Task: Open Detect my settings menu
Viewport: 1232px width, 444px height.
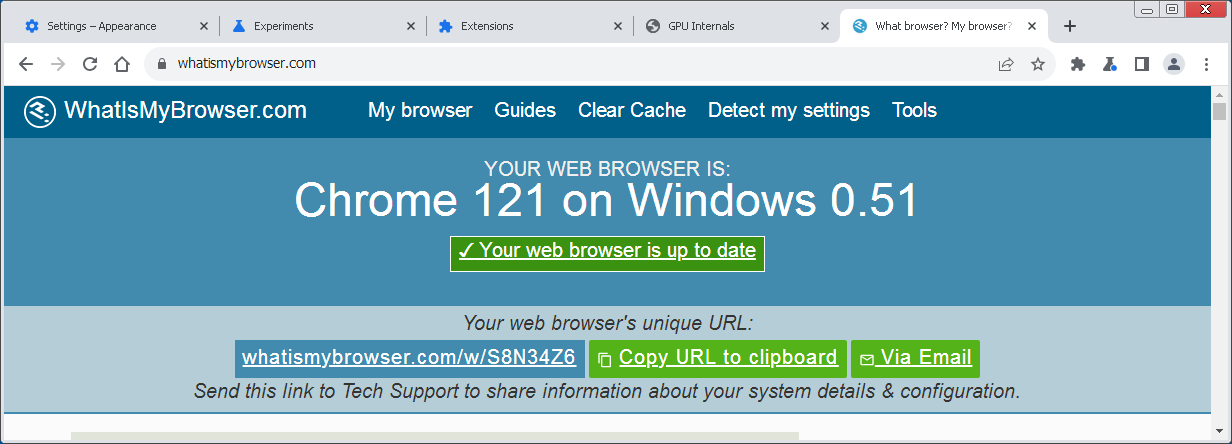Action: [x=789, y=110]
